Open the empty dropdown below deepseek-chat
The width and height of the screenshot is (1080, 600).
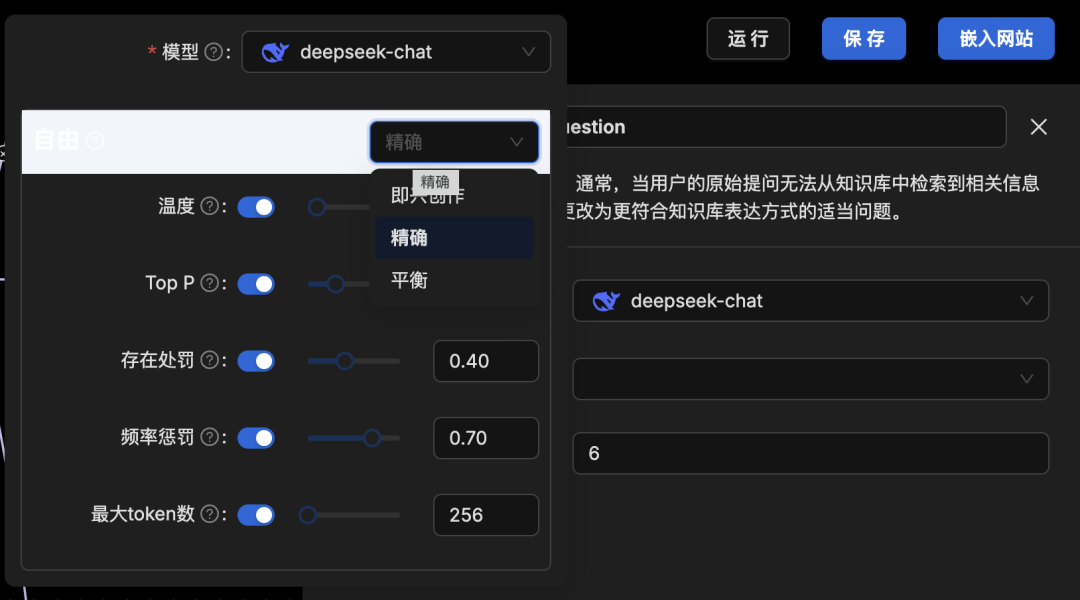point(811,379)
